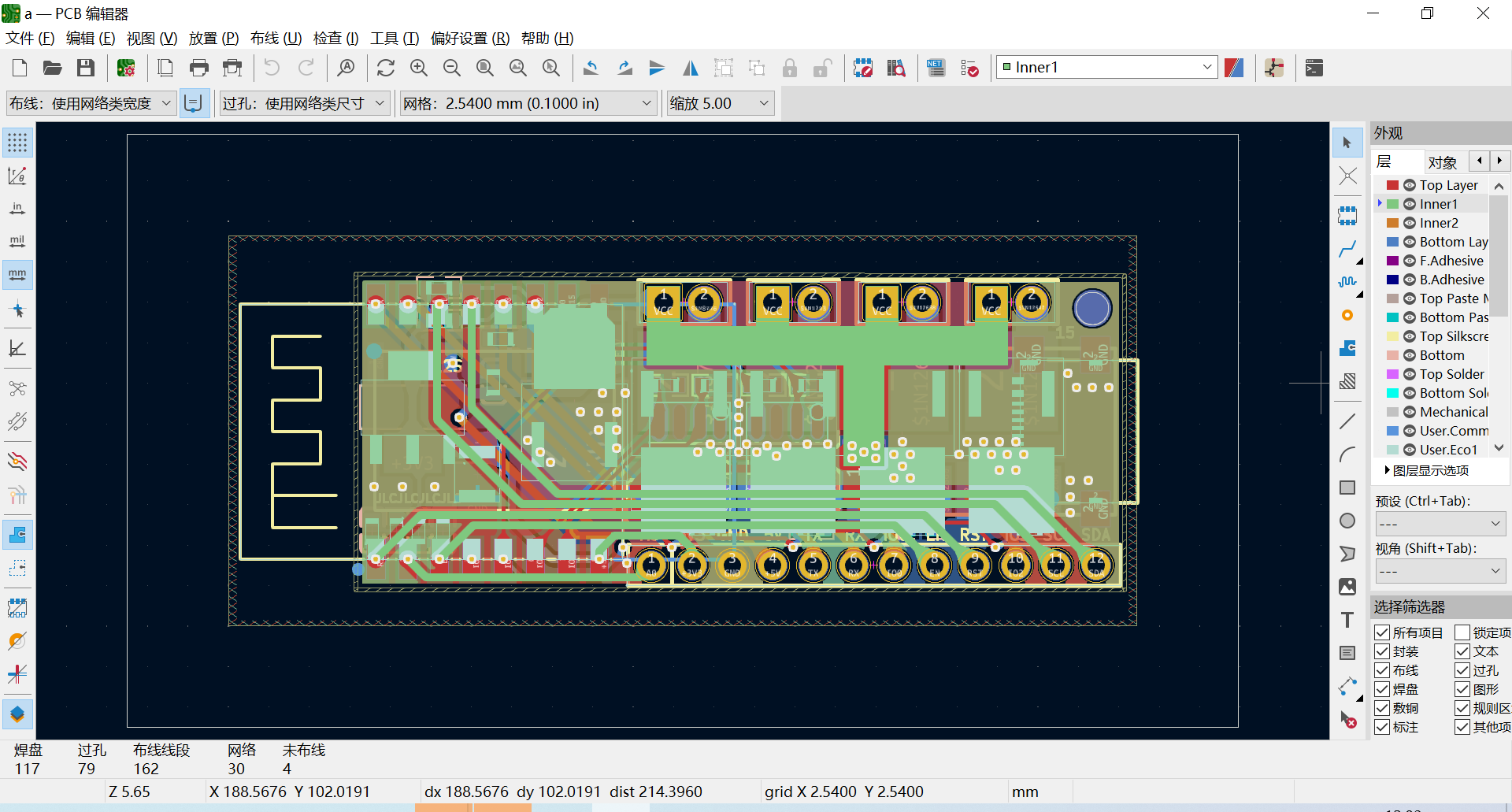Select the Bottom Lay layer entry
The height and width of the screenshot is (812, 1512).
point(1453,242)
